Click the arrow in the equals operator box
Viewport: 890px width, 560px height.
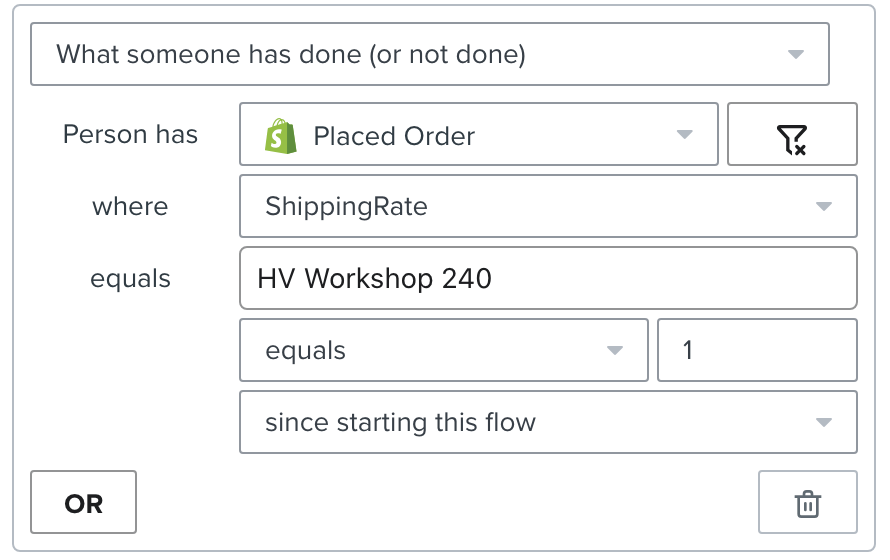[x=615, y=350]
